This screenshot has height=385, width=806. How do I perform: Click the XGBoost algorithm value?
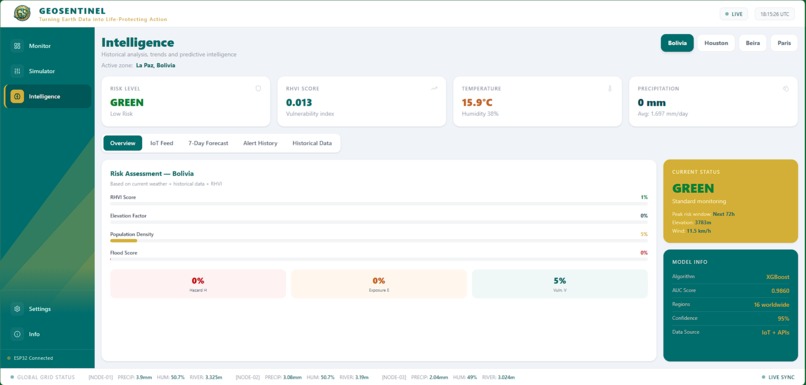[778, 277]
